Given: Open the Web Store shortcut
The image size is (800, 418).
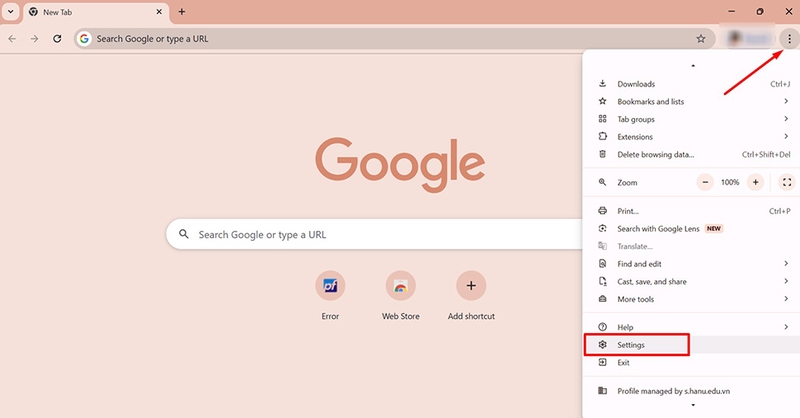Looking at the screenshot, I should pos(401,296).
